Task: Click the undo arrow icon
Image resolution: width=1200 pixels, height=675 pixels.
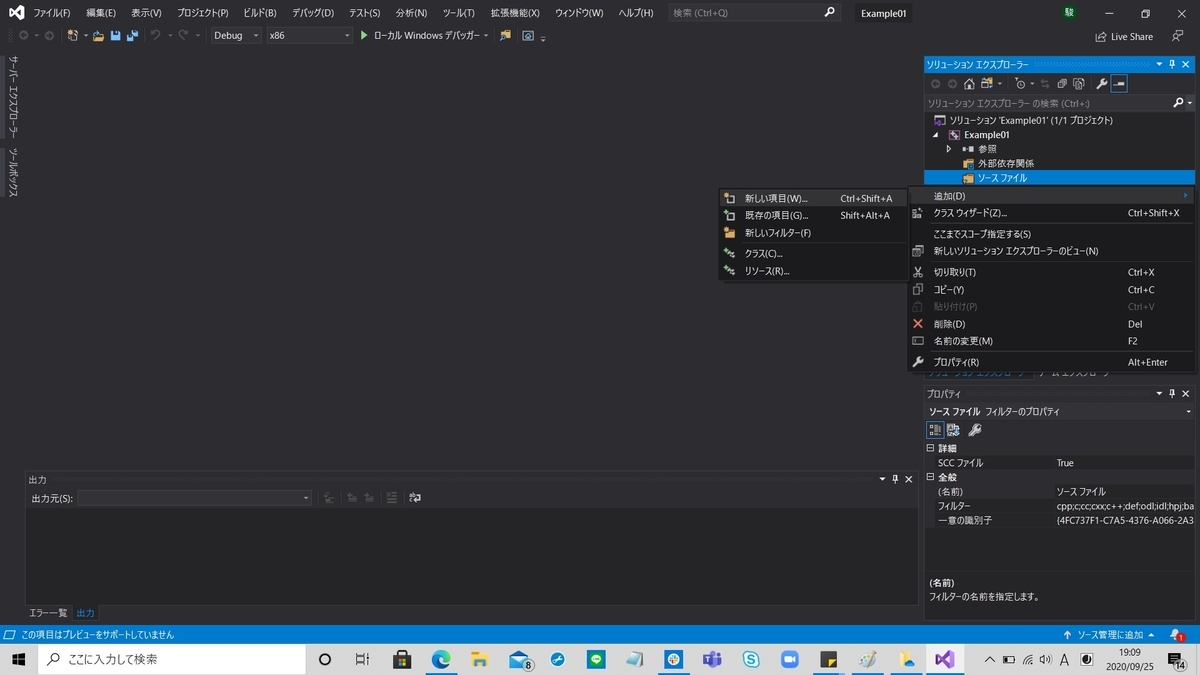Action: click(155, 35)
